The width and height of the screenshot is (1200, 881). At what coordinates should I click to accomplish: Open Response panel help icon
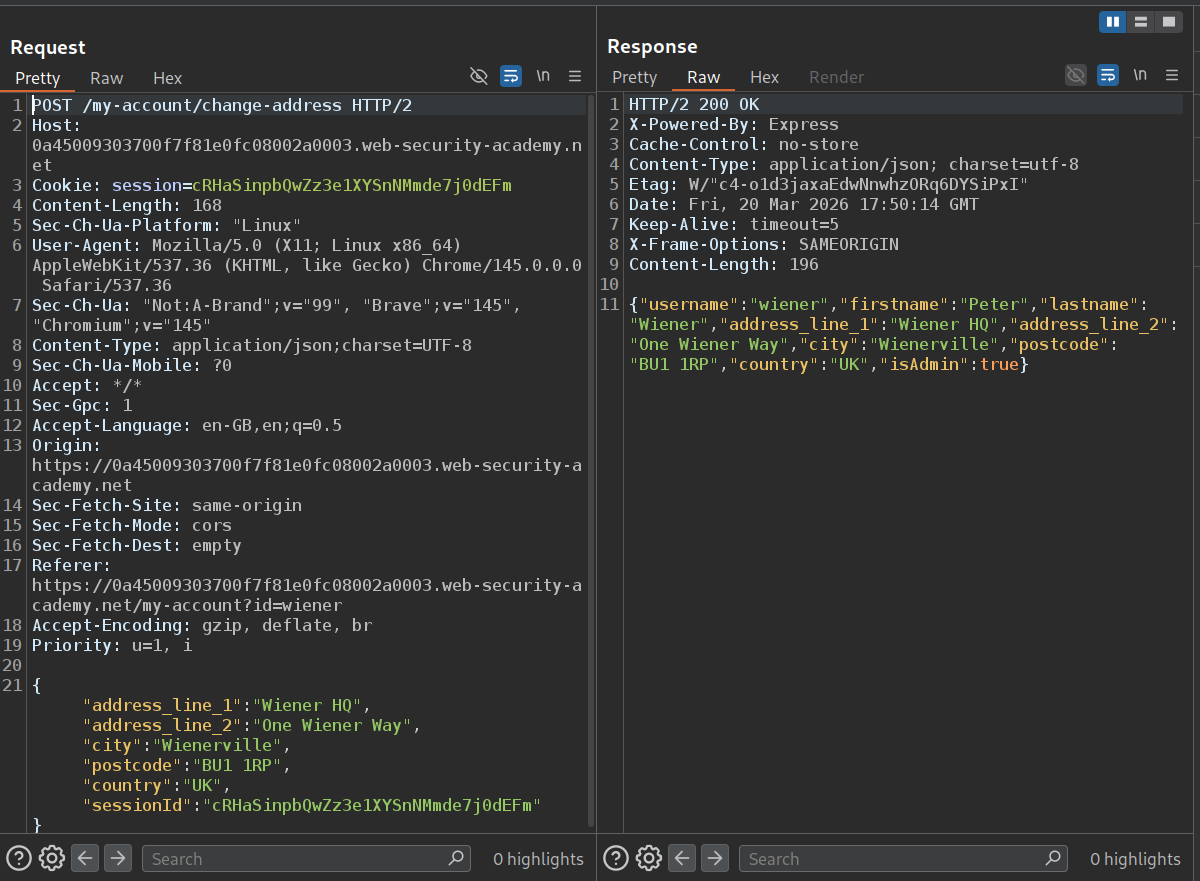point(616,858)
